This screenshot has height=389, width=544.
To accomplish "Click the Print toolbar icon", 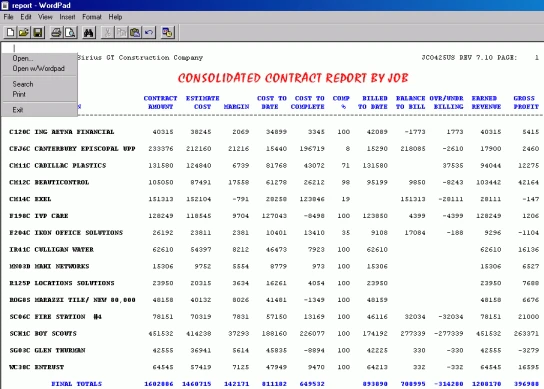I will pos(57,33).
